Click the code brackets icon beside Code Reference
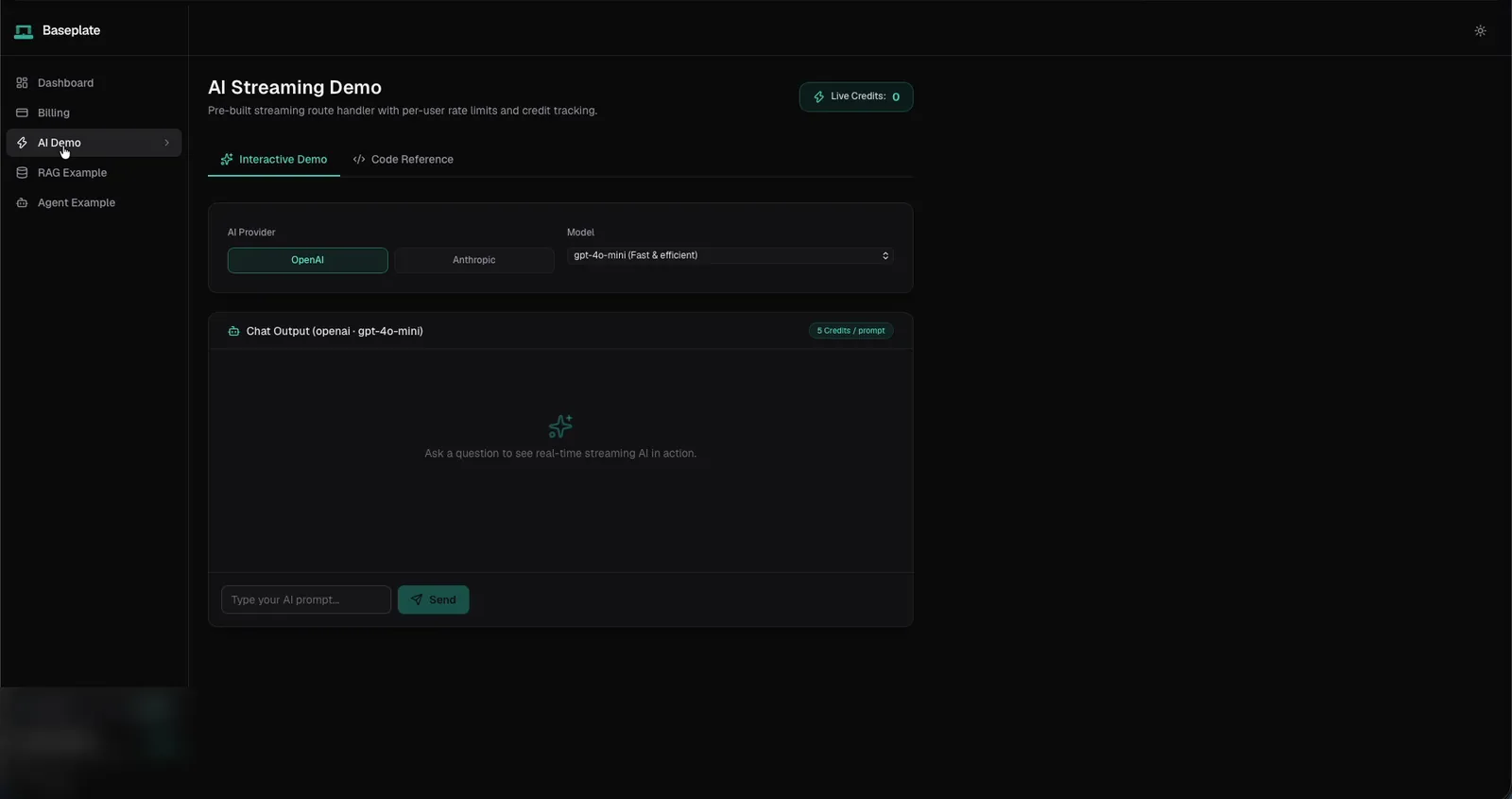 (x=359, y=159)
